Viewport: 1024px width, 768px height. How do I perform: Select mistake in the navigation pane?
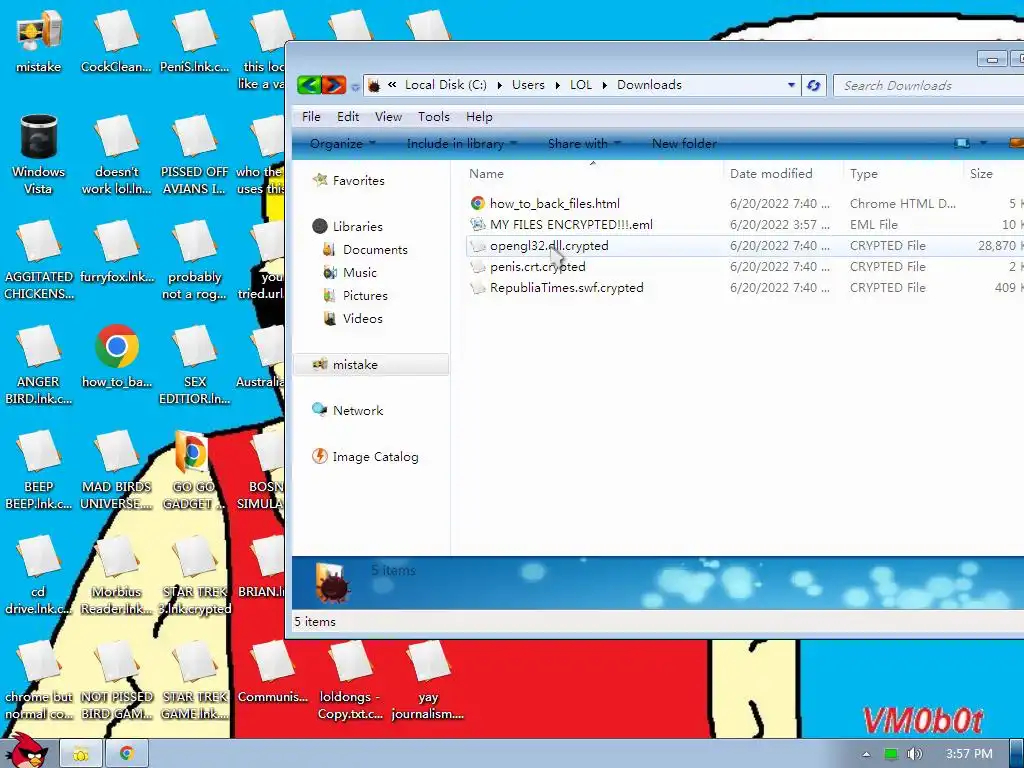point(371,364)
